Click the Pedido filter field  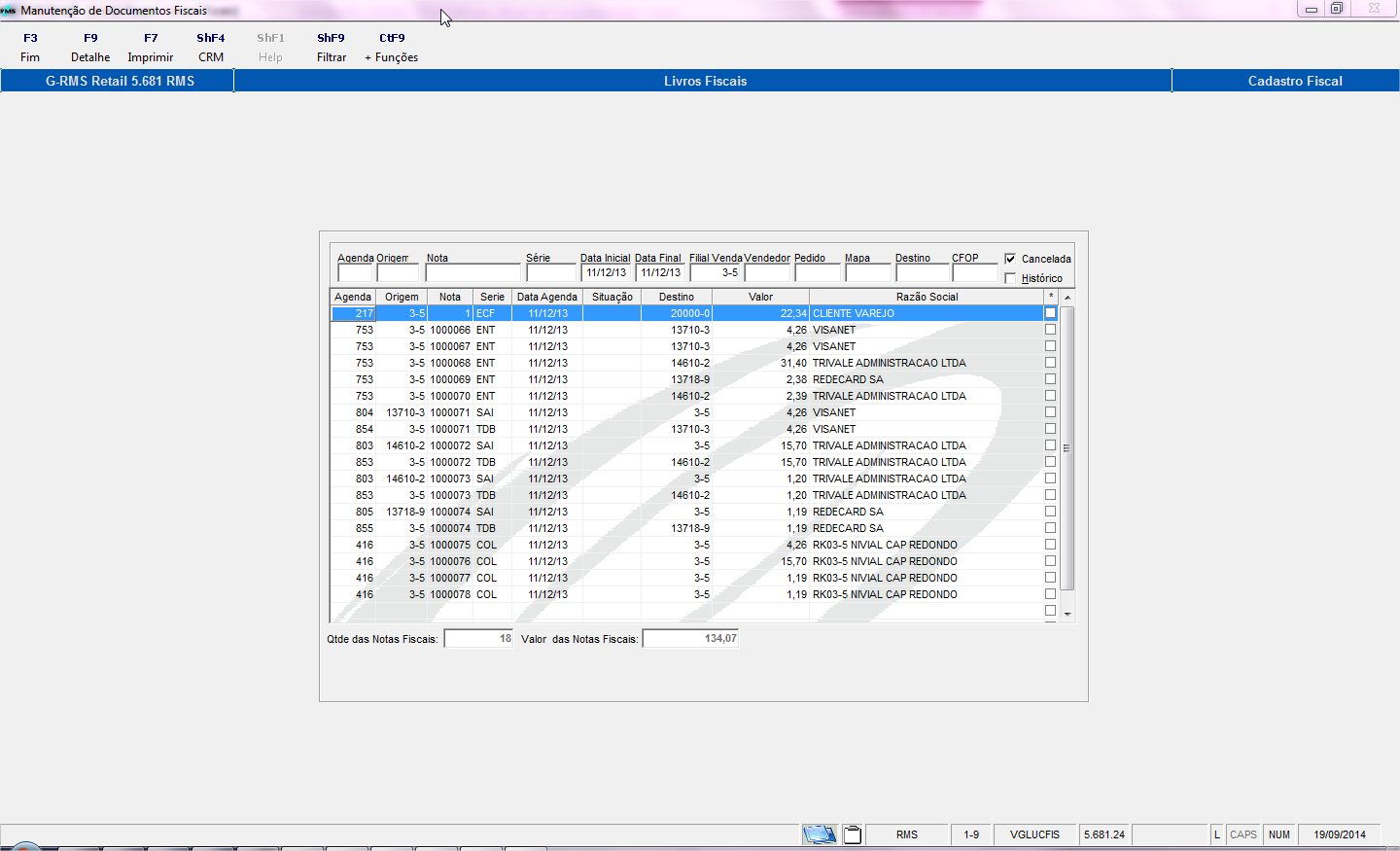coord(818,273)
